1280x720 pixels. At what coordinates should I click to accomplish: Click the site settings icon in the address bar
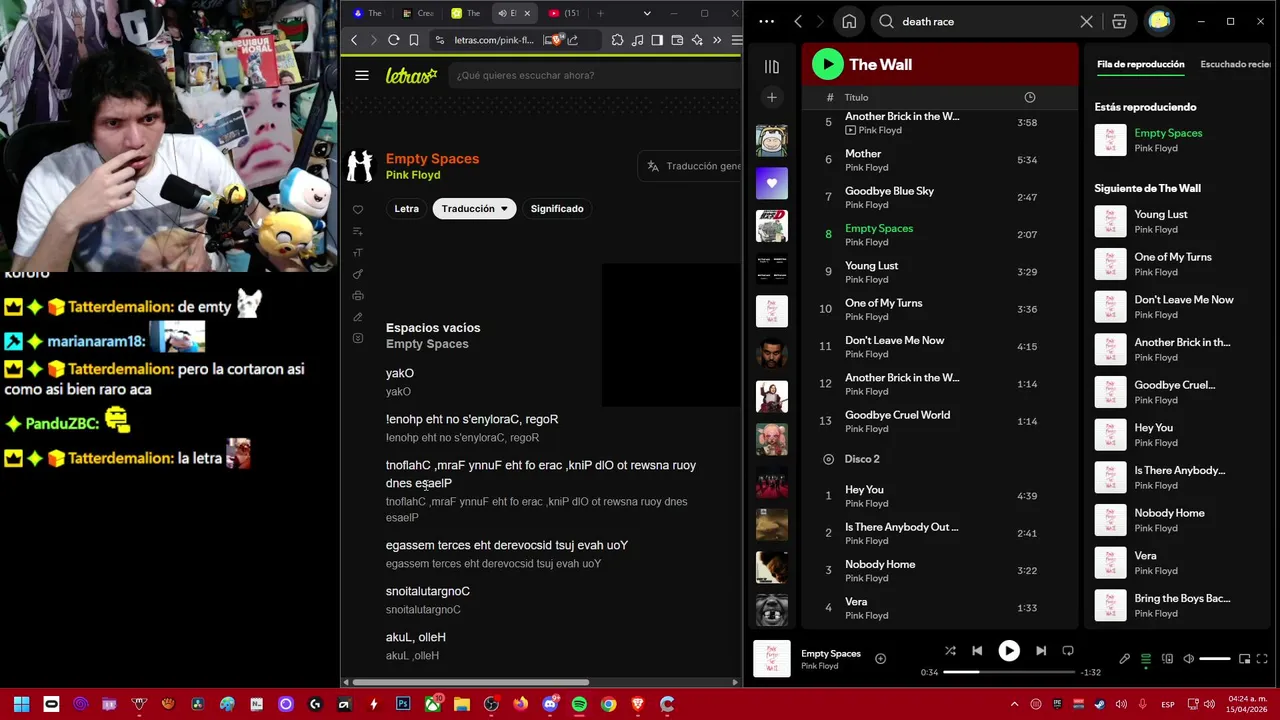coord(439,40)
